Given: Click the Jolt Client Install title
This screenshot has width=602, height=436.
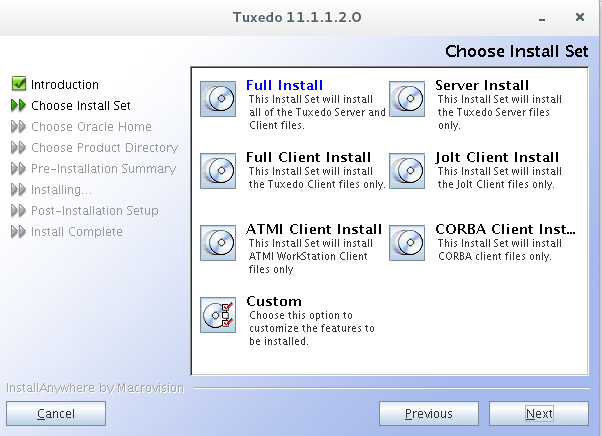Looking at the screenshot, I should click(497, 157).
